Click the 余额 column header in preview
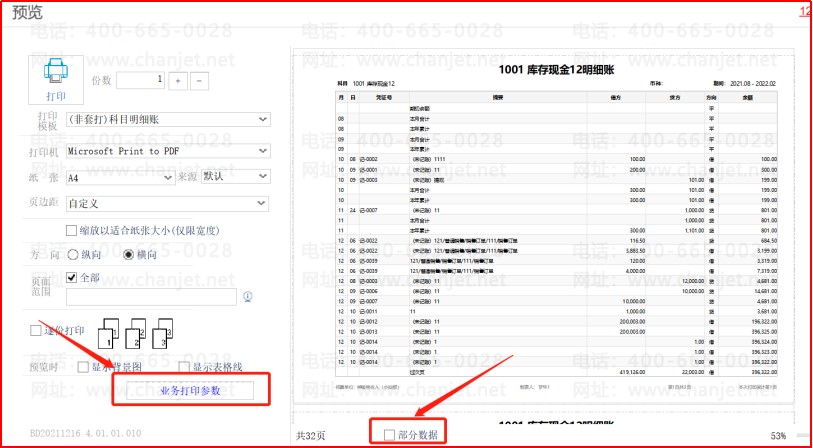The width and height of the screenshot is (813, 448). click(747, 97)
